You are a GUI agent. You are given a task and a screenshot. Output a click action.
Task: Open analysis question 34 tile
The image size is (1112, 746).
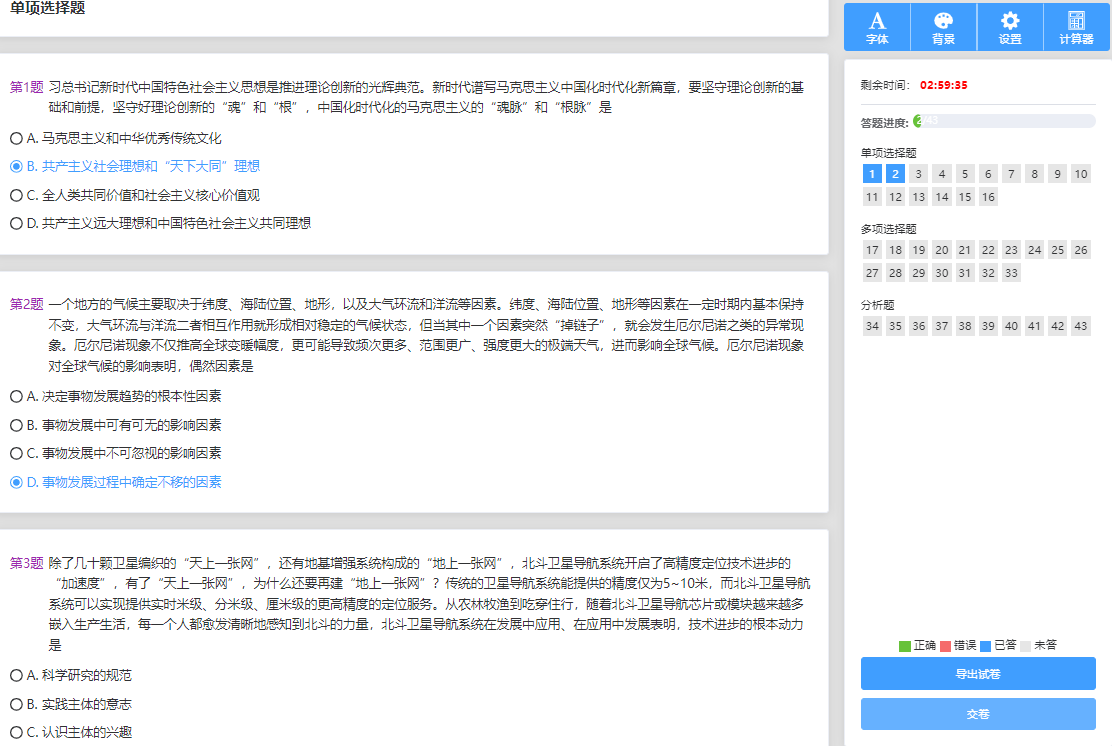point(872,326)
